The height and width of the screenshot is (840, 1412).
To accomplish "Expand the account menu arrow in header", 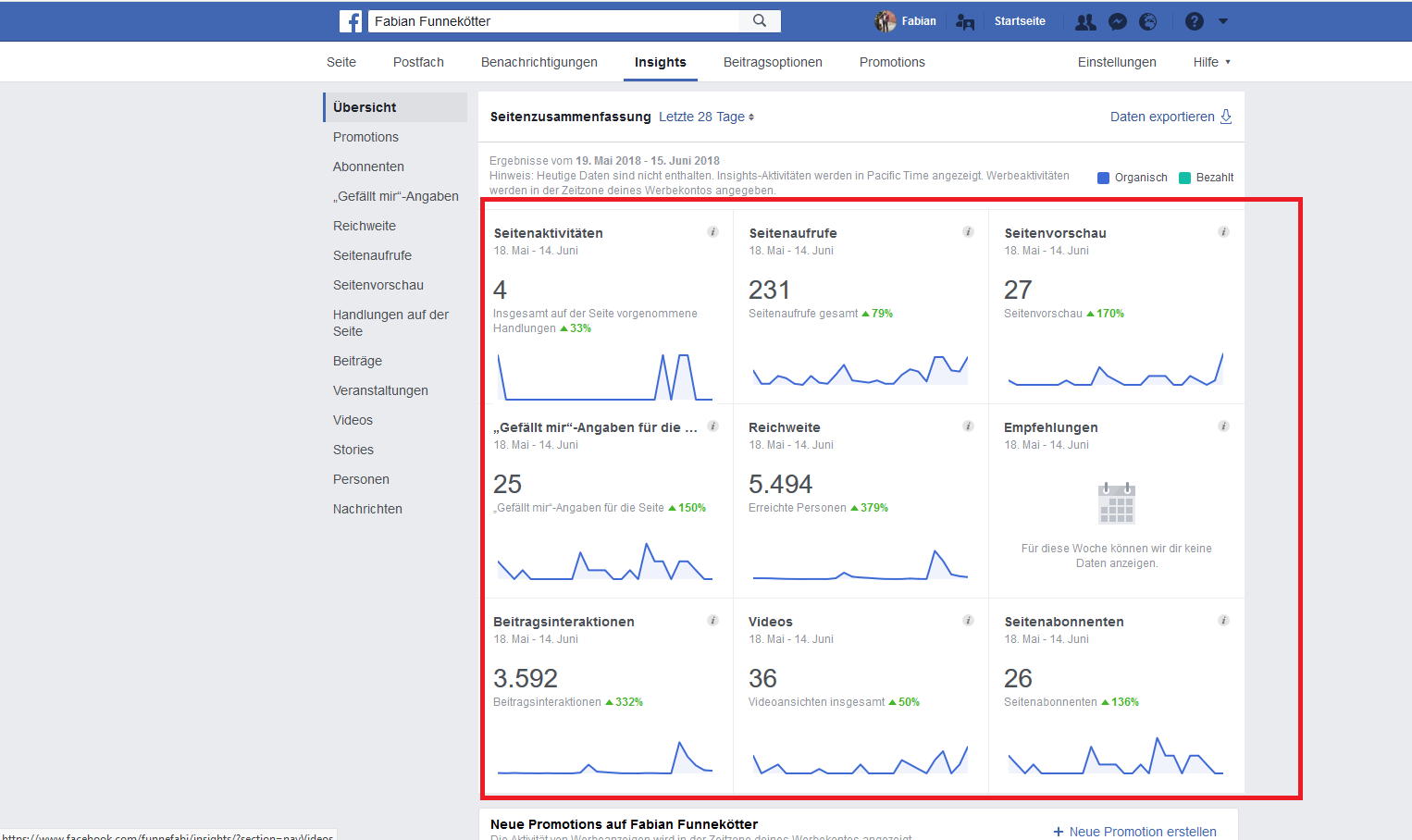I will tap(1223, 21).
